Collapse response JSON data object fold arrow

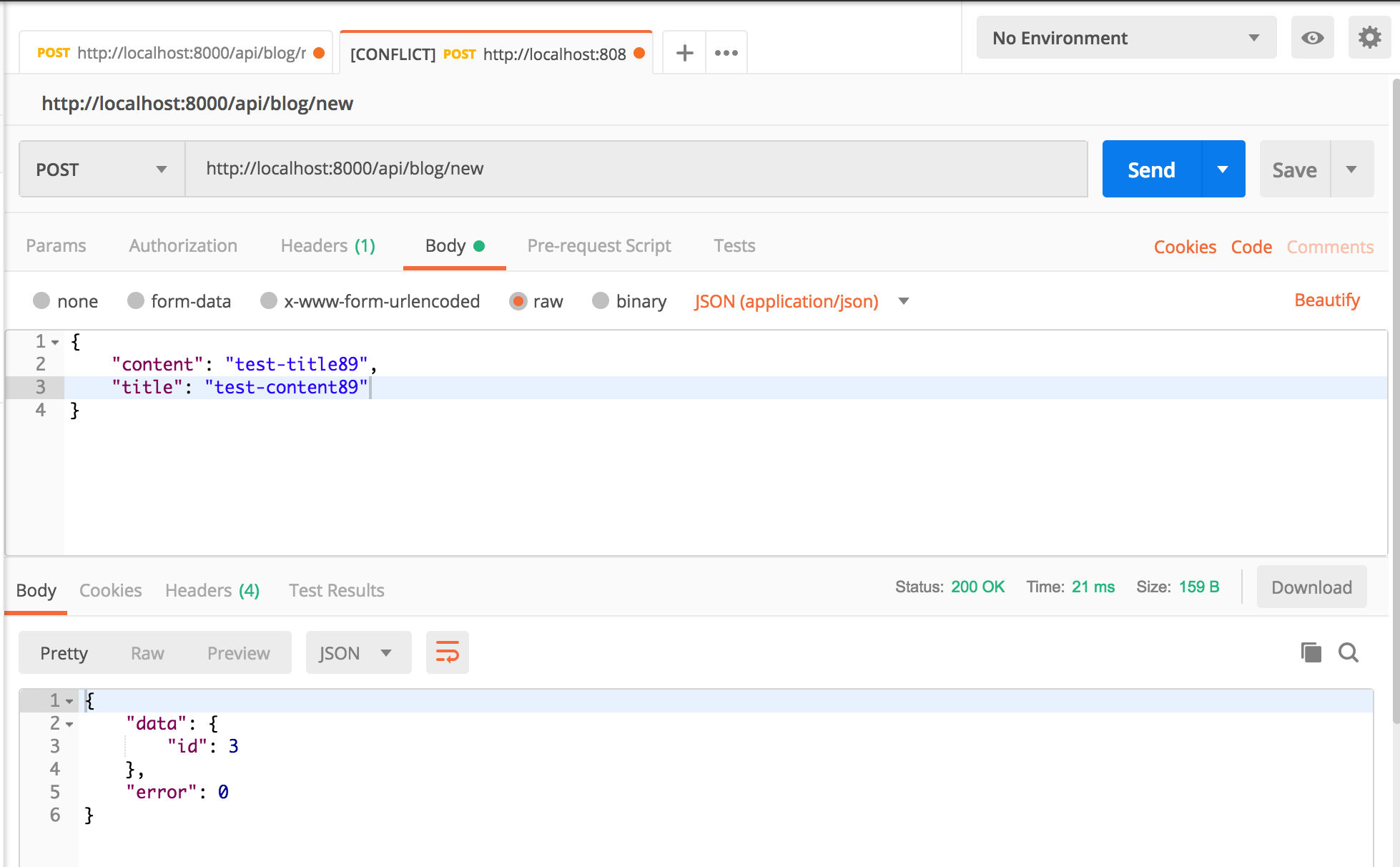69,724
